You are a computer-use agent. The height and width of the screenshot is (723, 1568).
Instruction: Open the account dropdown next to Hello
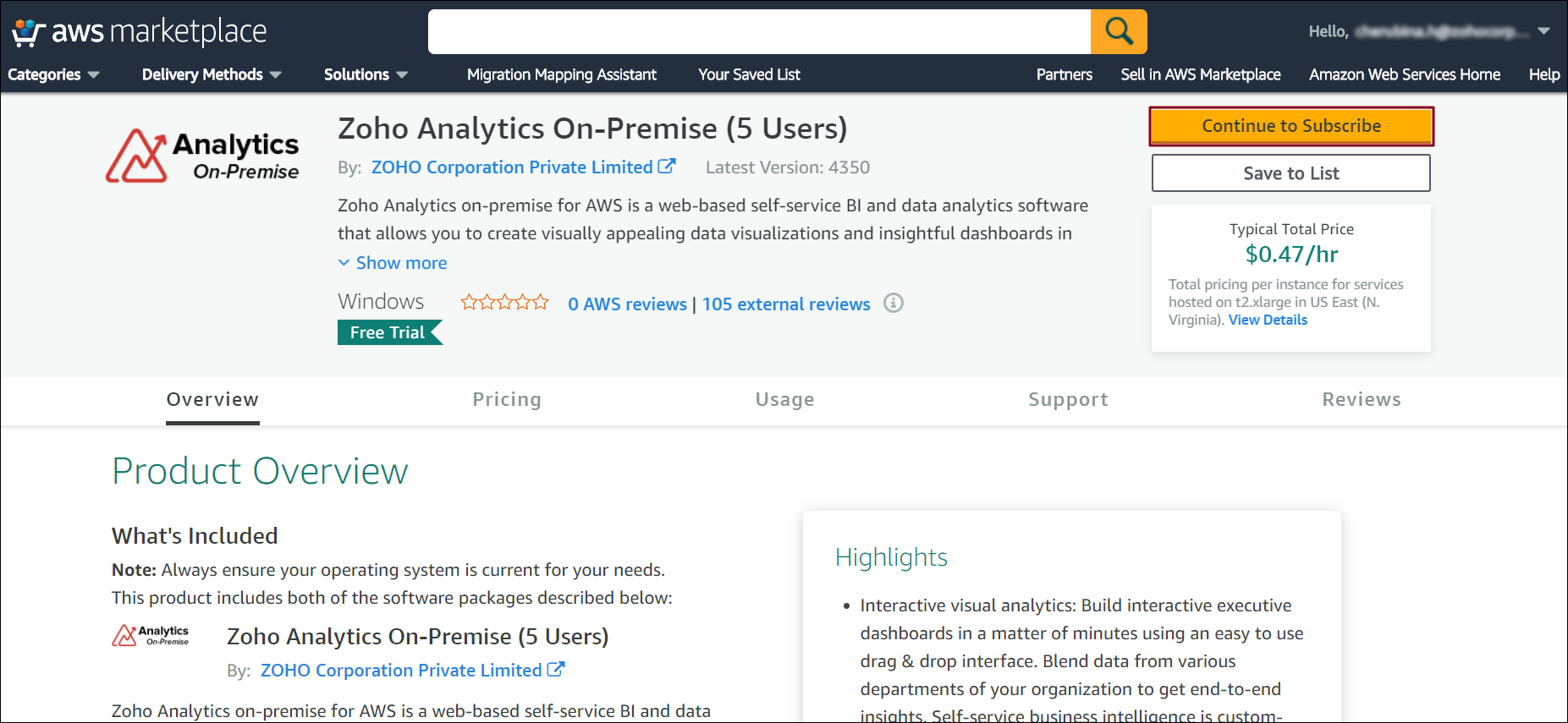(x=1543, y=31)
